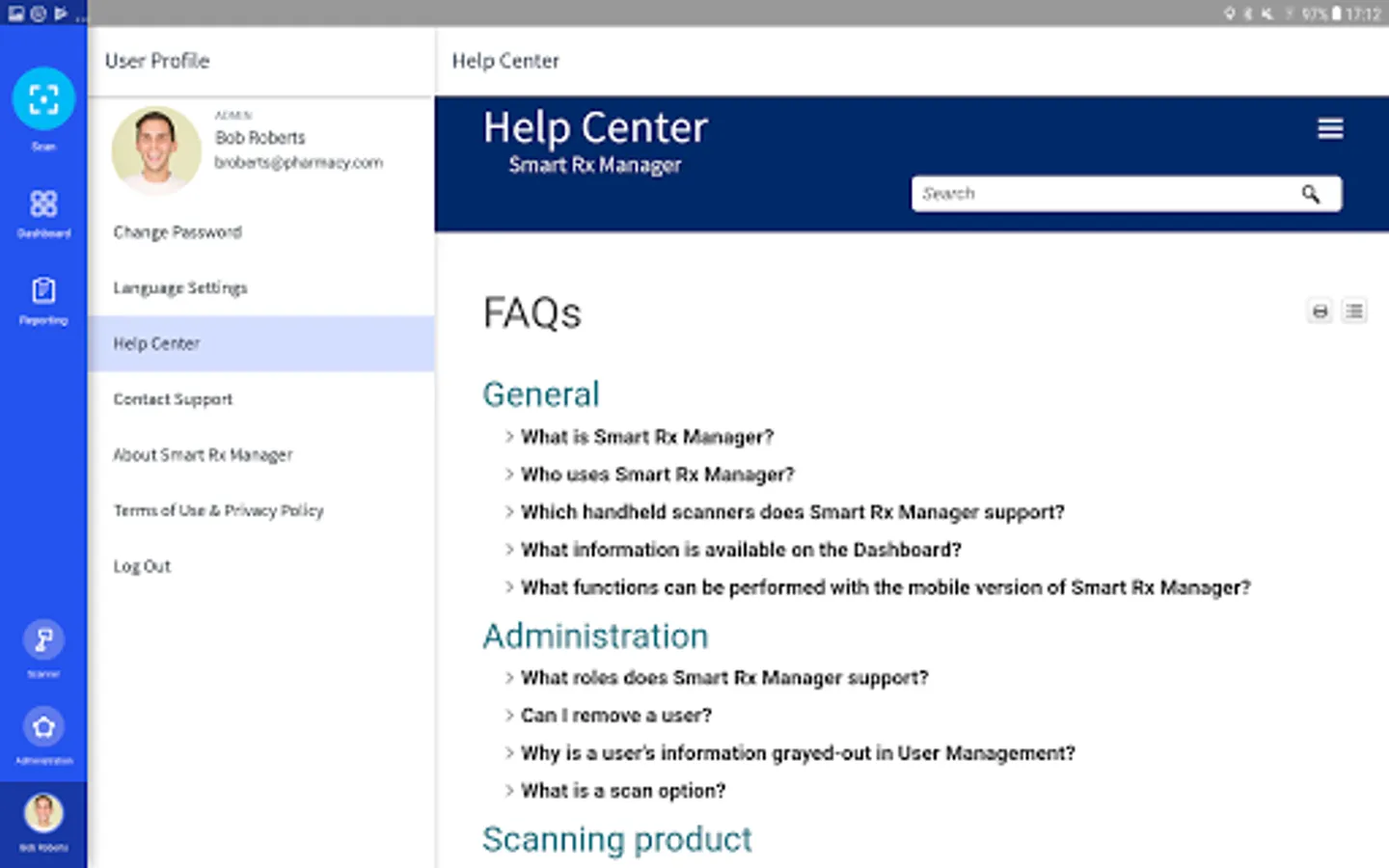The image size is (1389, 868).
Task: Click the Help Center search field
Action: (1126, 194)
